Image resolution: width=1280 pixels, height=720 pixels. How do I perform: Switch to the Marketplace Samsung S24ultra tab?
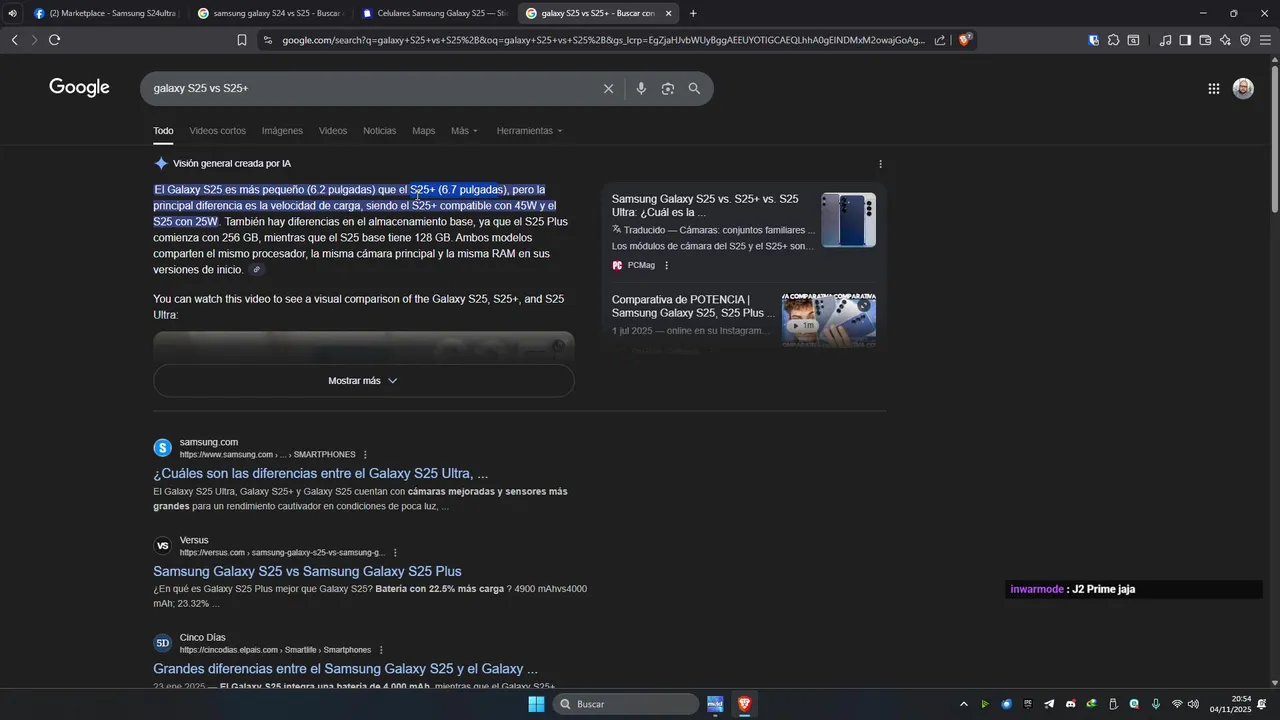(106, 13)
